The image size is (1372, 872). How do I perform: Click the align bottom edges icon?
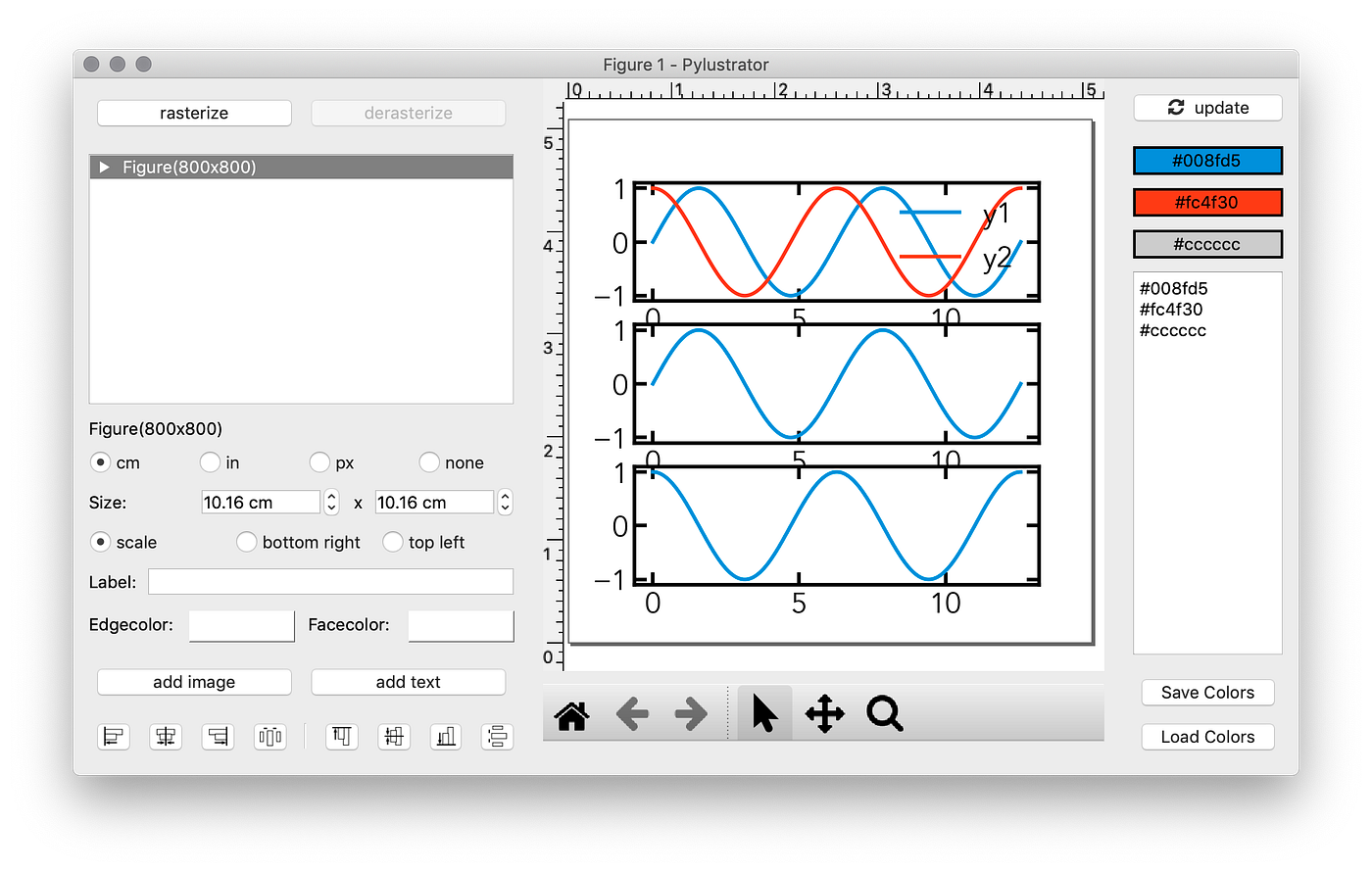(x=446, y=737)
